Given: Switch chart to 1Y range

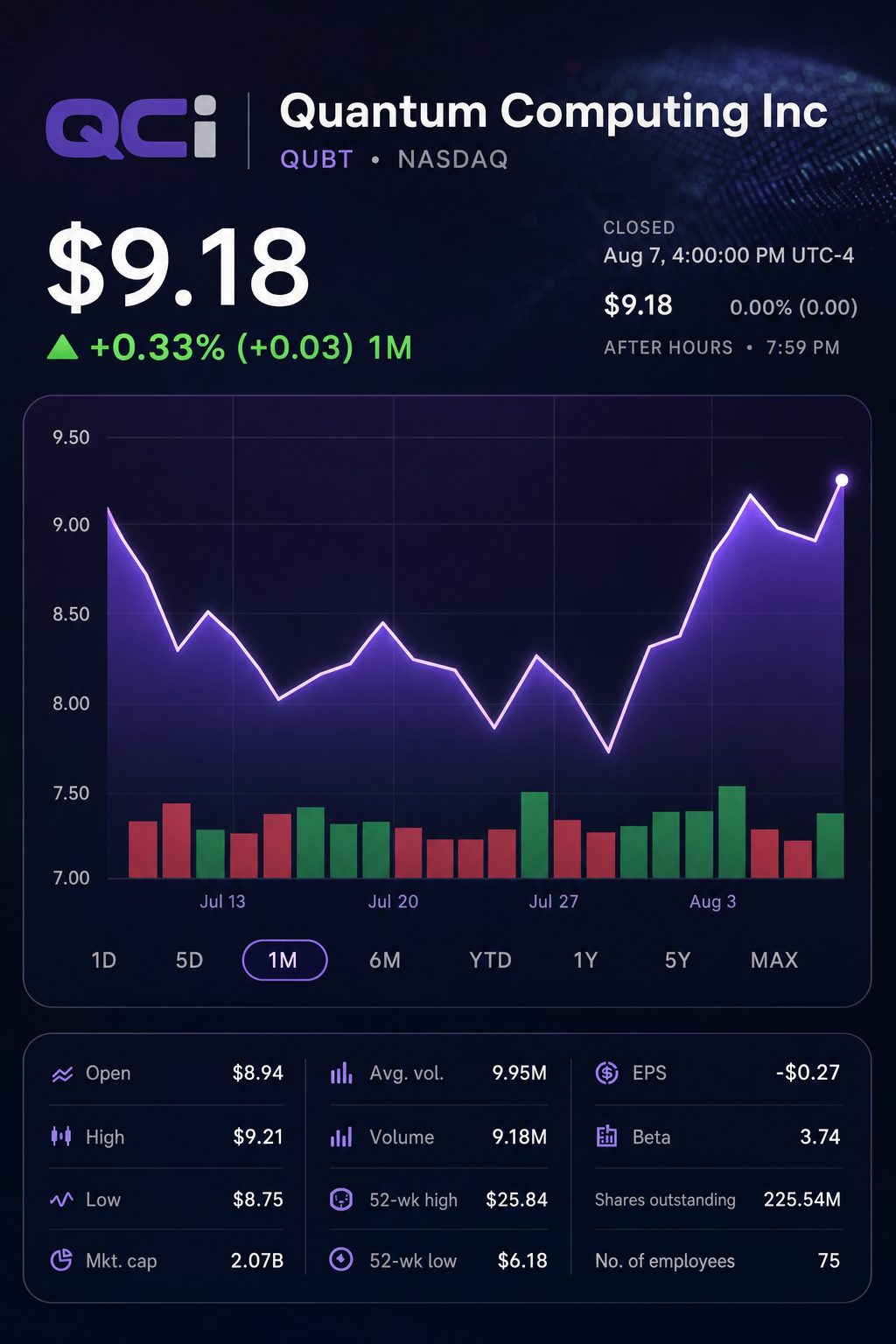Looking at the screenshot, I should click(585, 960).
